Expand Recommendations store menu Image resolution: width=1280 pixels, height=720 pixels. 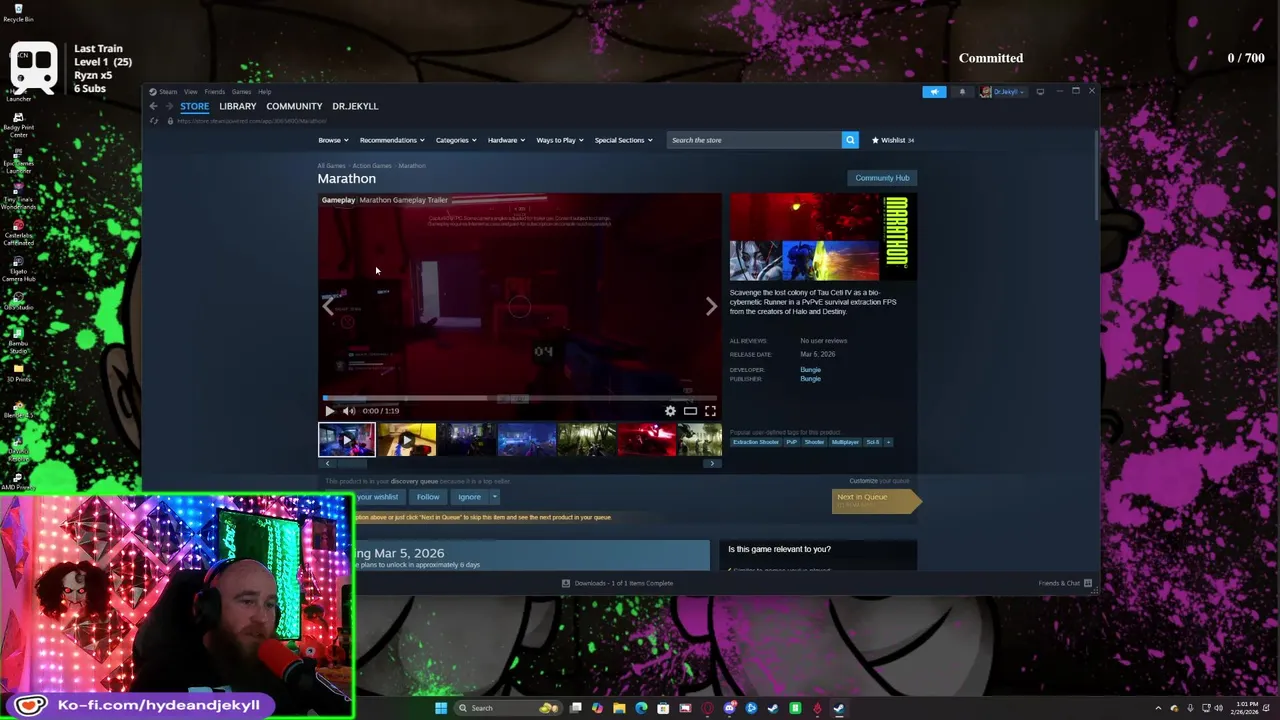(x=392, y=140)
